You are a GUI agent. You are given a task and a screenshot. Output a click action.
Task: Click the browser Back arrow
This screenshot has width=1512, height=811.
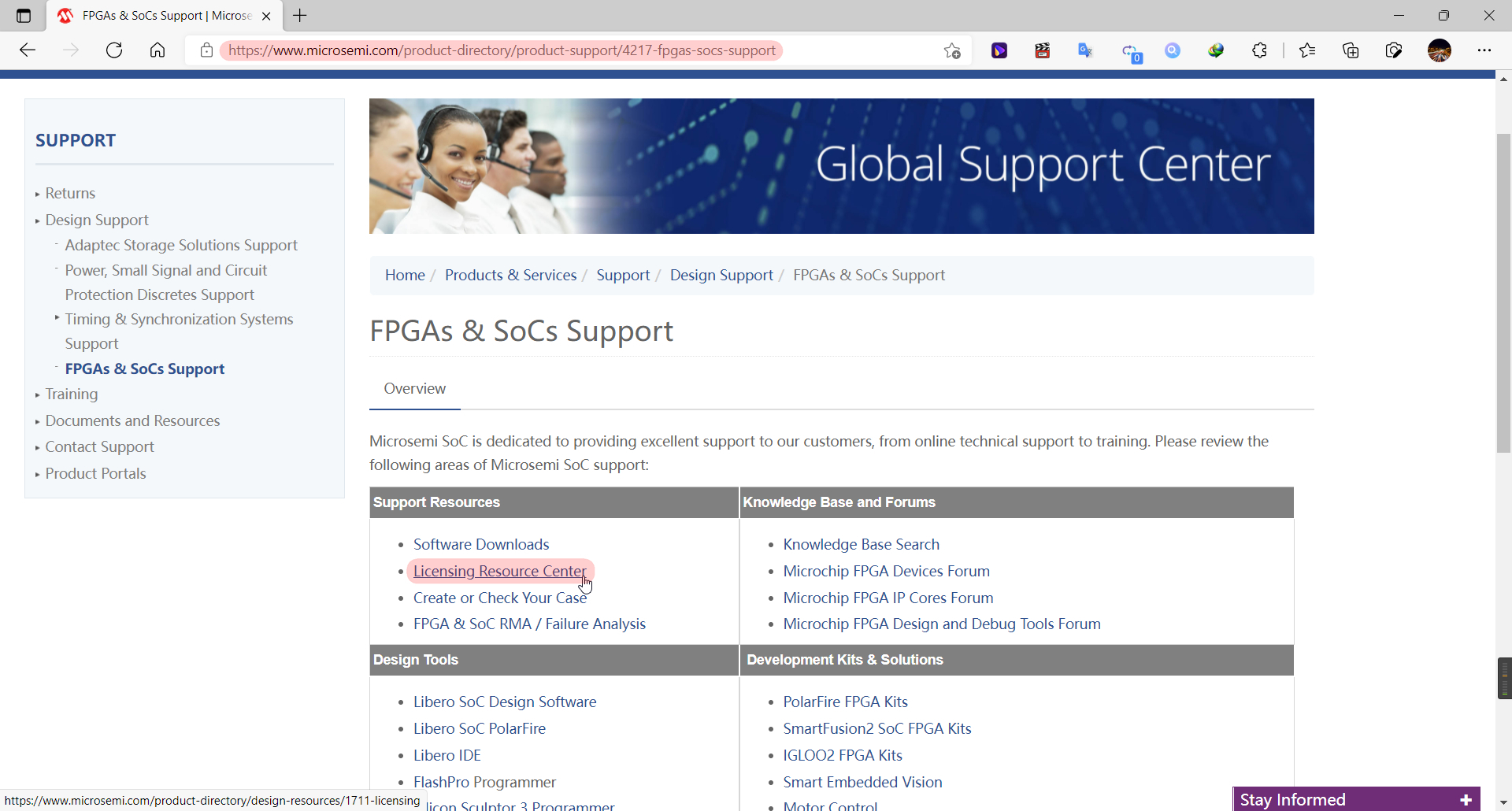point(28,50)
